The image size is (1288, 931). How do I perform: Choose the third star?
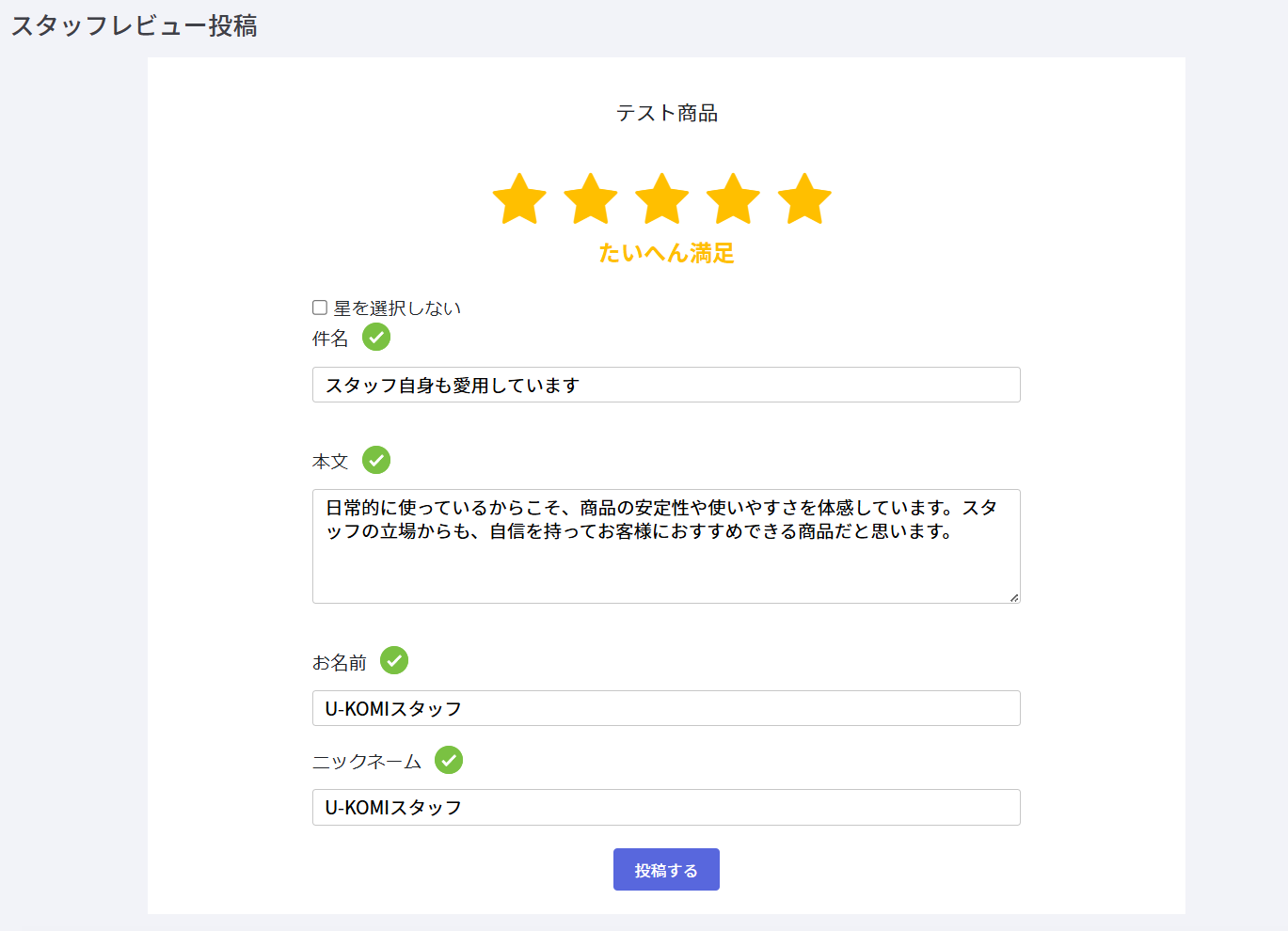pos(662,199)
